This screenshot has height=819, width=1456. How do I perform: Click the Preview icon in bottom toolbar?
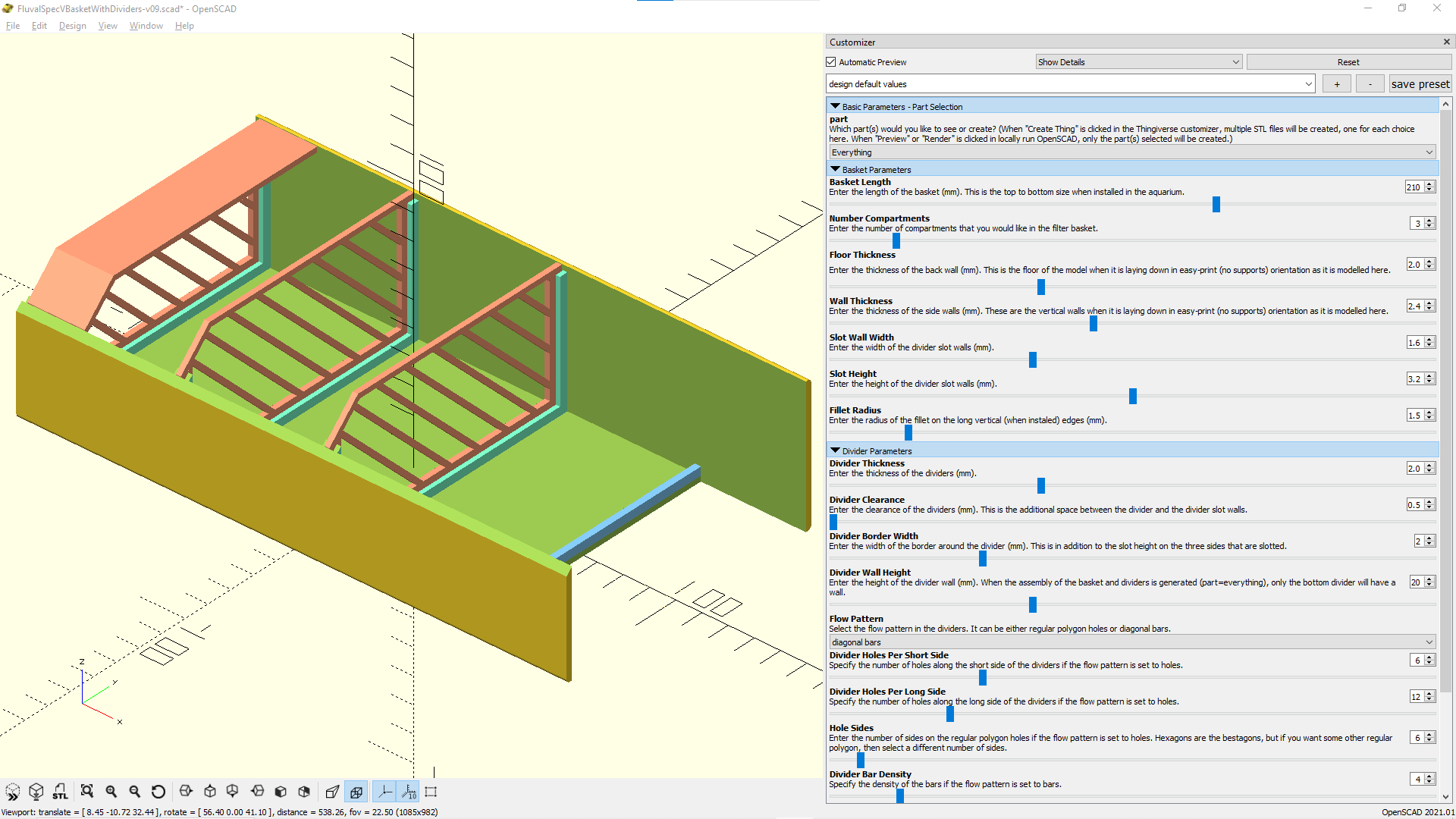(x=13, y=792)
